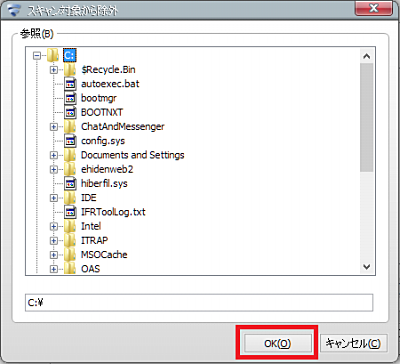Click the ChatAndMessenger folder icon
The height and width of the screenshot is (364, 400).
pyautogui.click(x=70, y=127)
